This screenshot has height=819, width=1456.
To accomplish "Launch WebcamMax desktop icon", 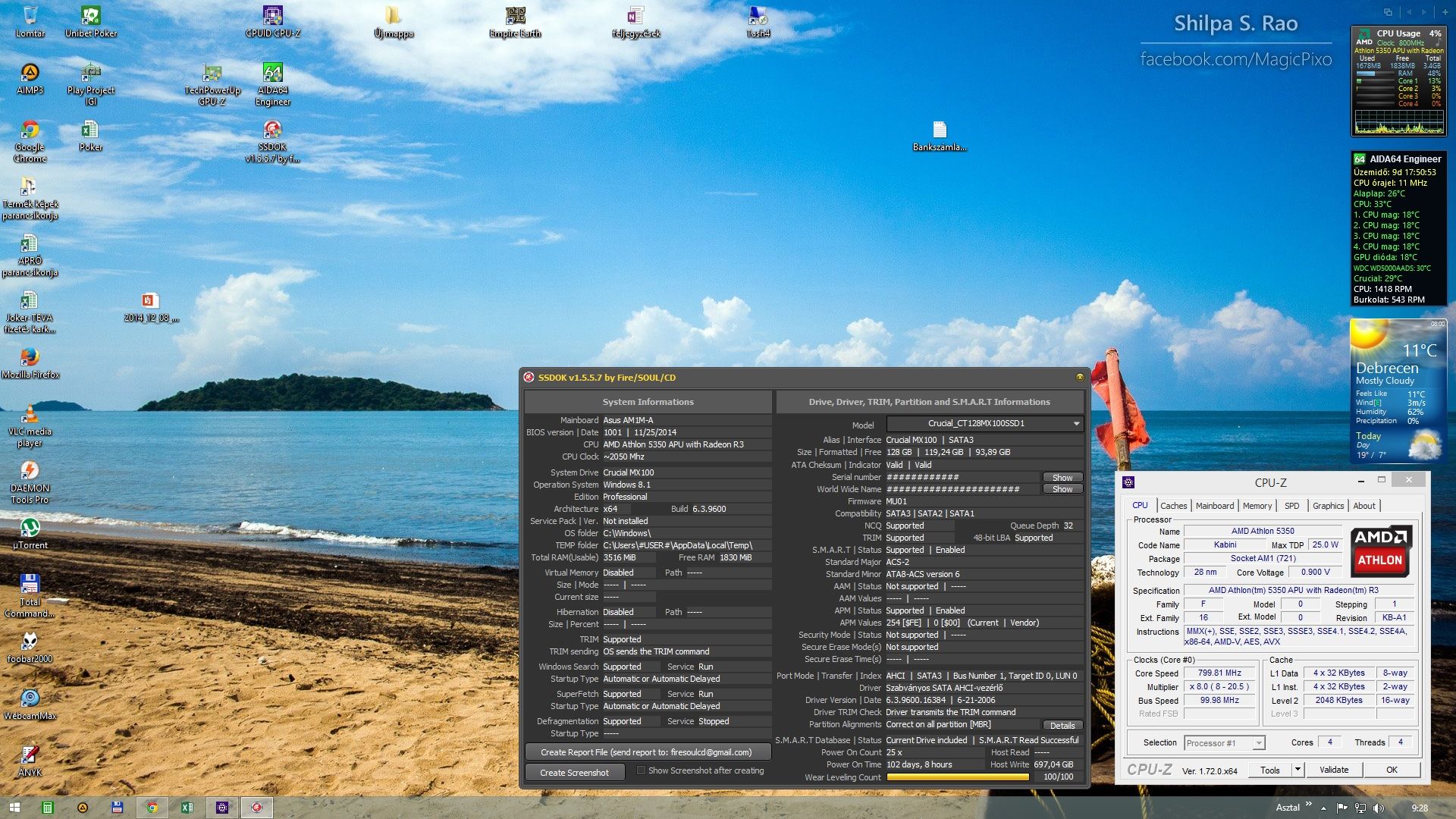I will [x=30, y=704].
